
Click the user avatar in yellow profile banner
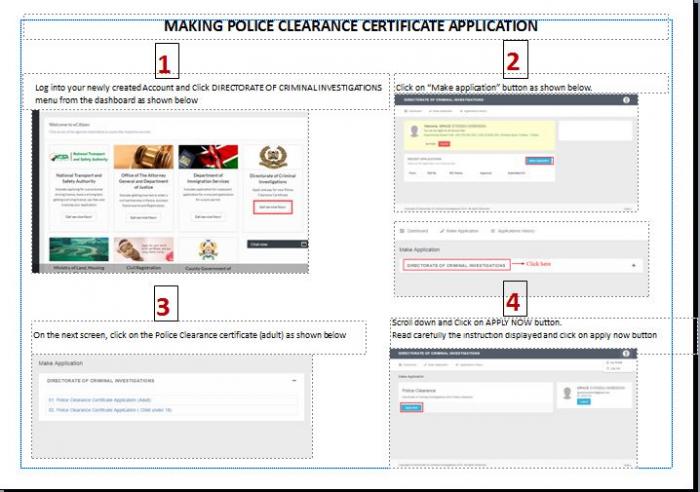click(x=414, y=131)
